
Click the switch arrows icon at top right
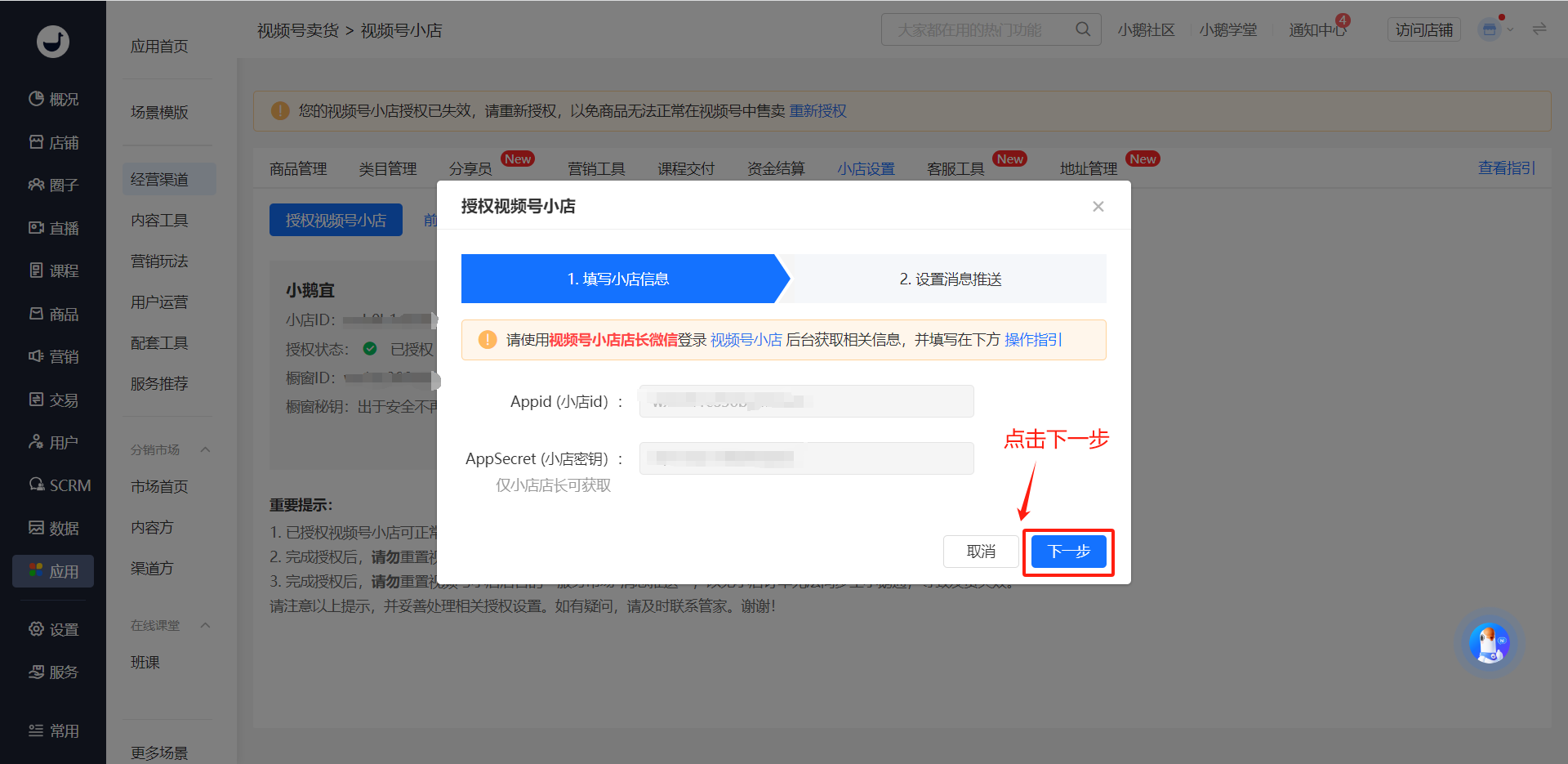(x=1539, y=29)
